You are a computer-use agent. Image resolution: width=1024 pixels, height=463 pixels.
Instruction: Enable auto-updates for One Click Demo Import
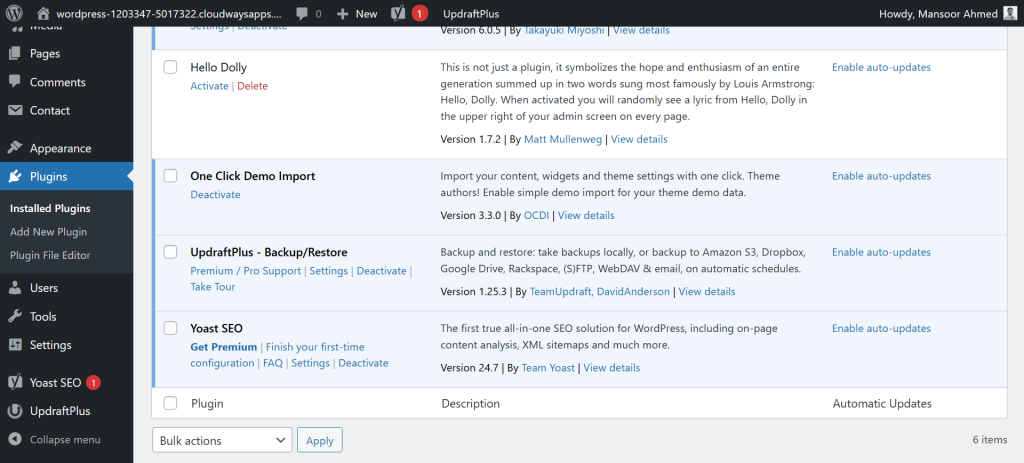tap(882, 176)
